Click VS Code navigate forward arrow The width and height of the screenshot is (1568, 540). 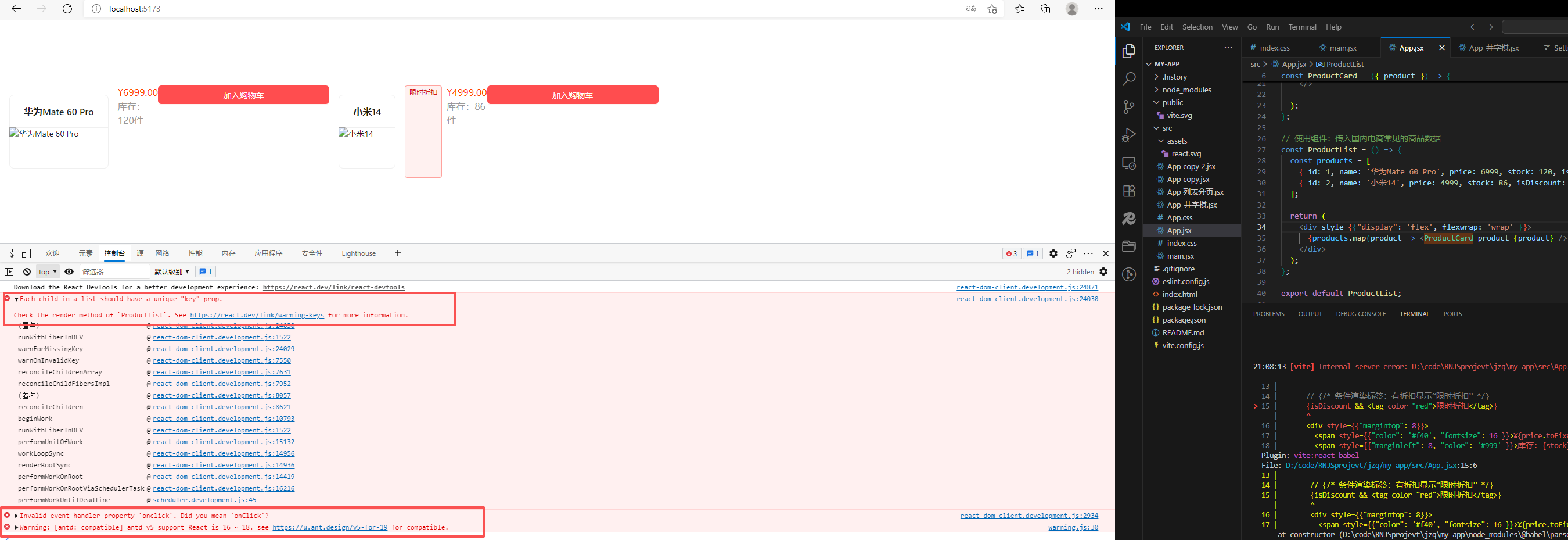[1490, 27]
